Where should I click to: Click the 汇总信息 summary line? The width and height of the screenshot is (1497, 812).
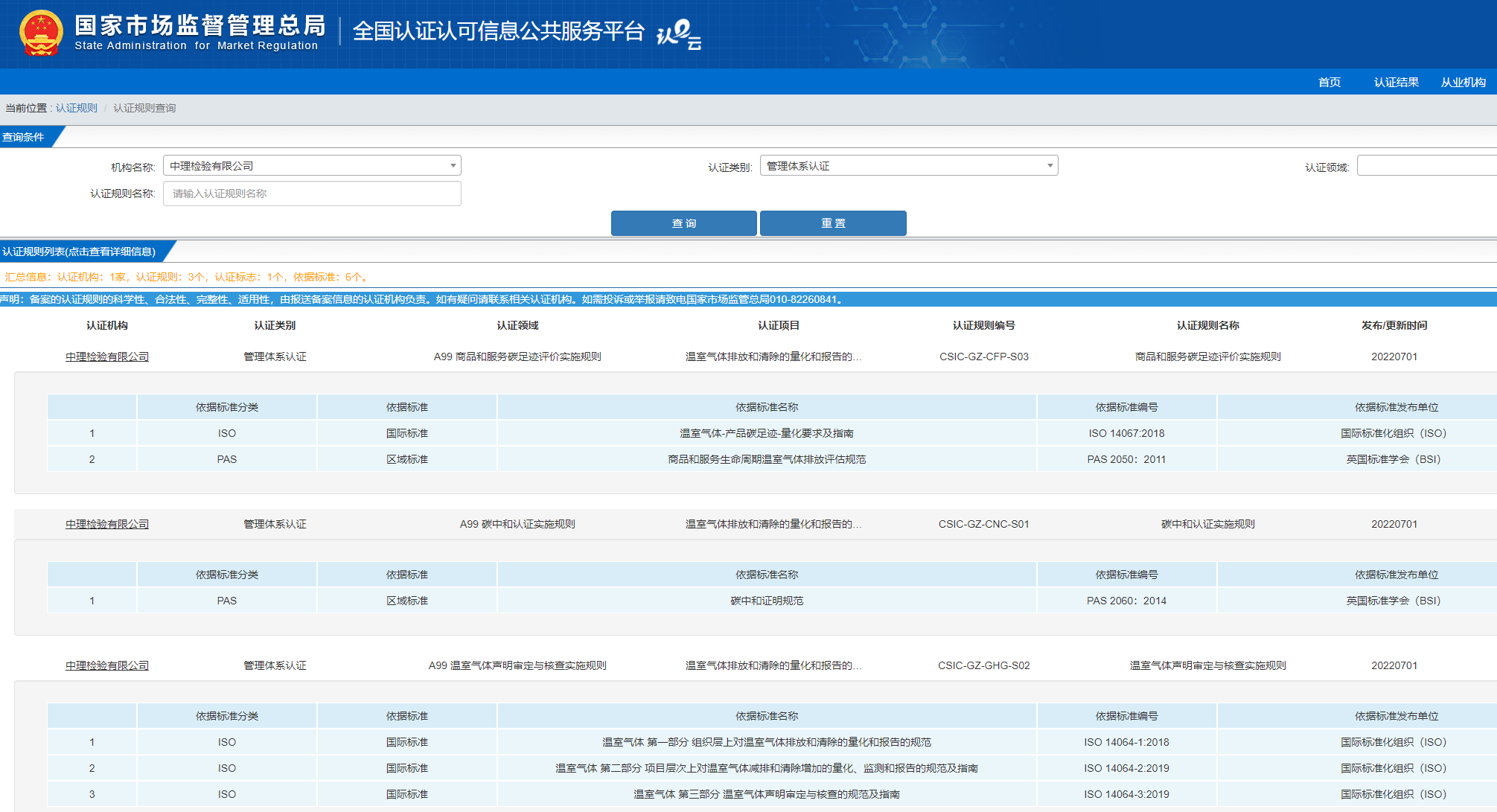coord(186,277)
